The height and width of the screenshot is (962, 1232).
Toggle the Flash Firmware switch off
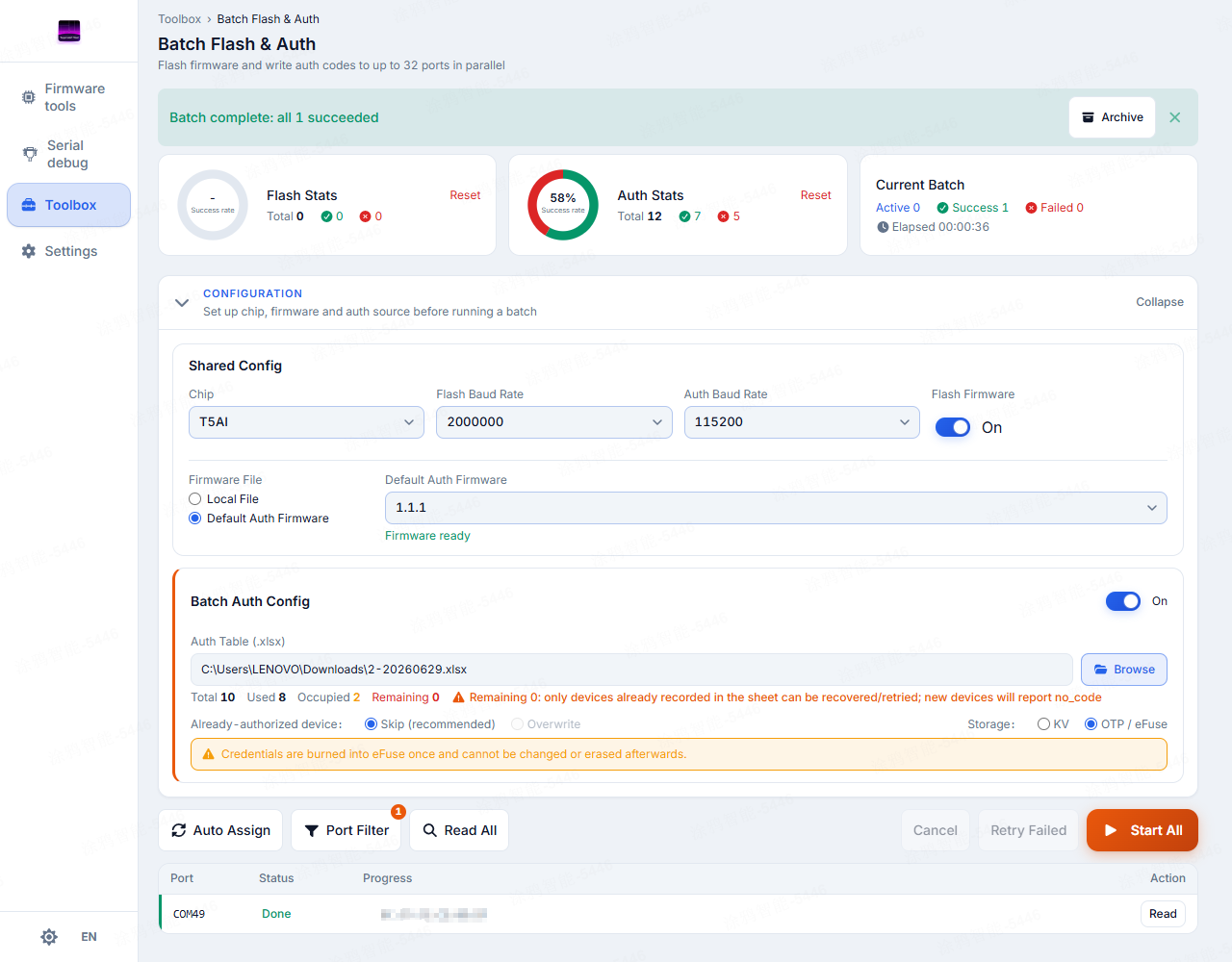[953, 427]
